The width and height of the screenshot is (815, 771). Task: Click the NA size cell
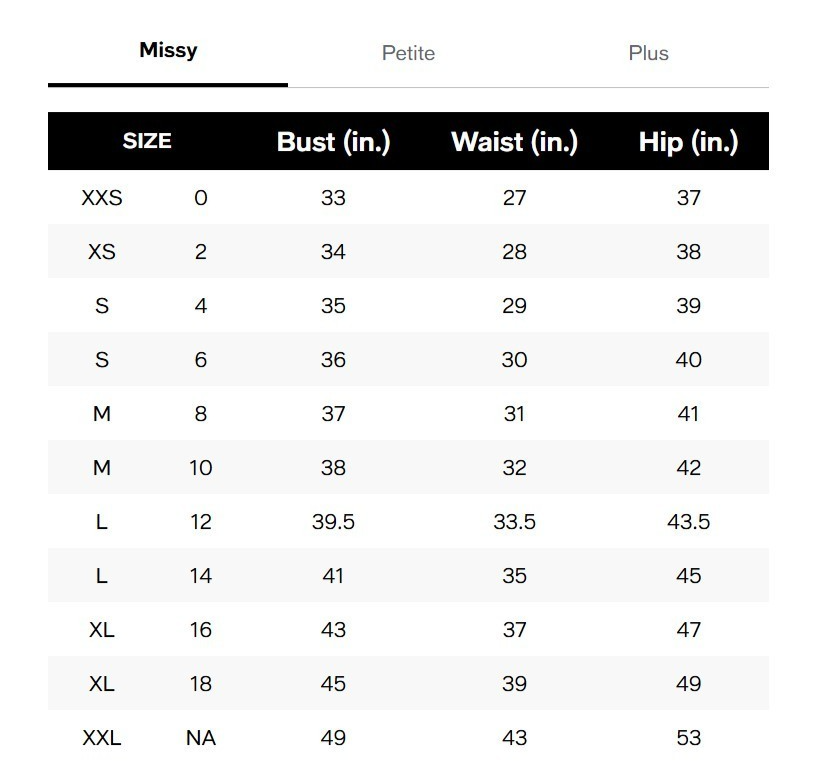click(x=201, y=738)
